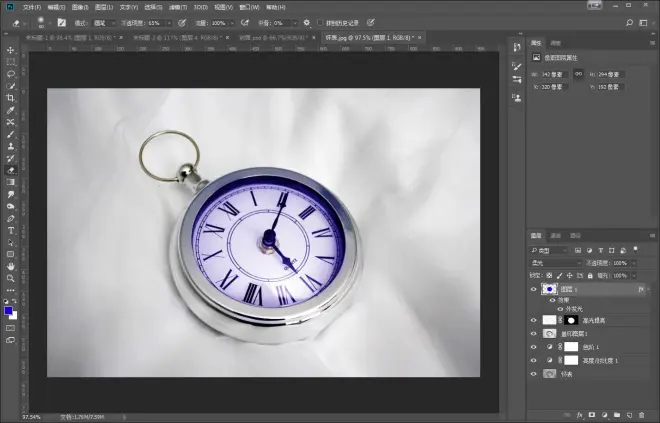660x423 pixels.
Task: Select the Rectangular Marquee tool
Action: tap(11, 62)
